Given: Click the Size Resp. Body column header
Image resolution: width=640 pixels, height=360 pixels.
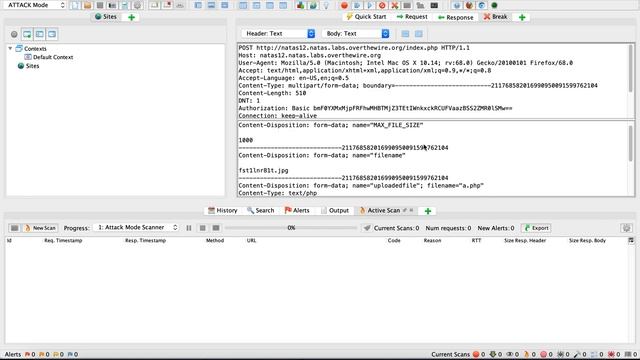Looking at the screenshot, I should tap(587, 240).
